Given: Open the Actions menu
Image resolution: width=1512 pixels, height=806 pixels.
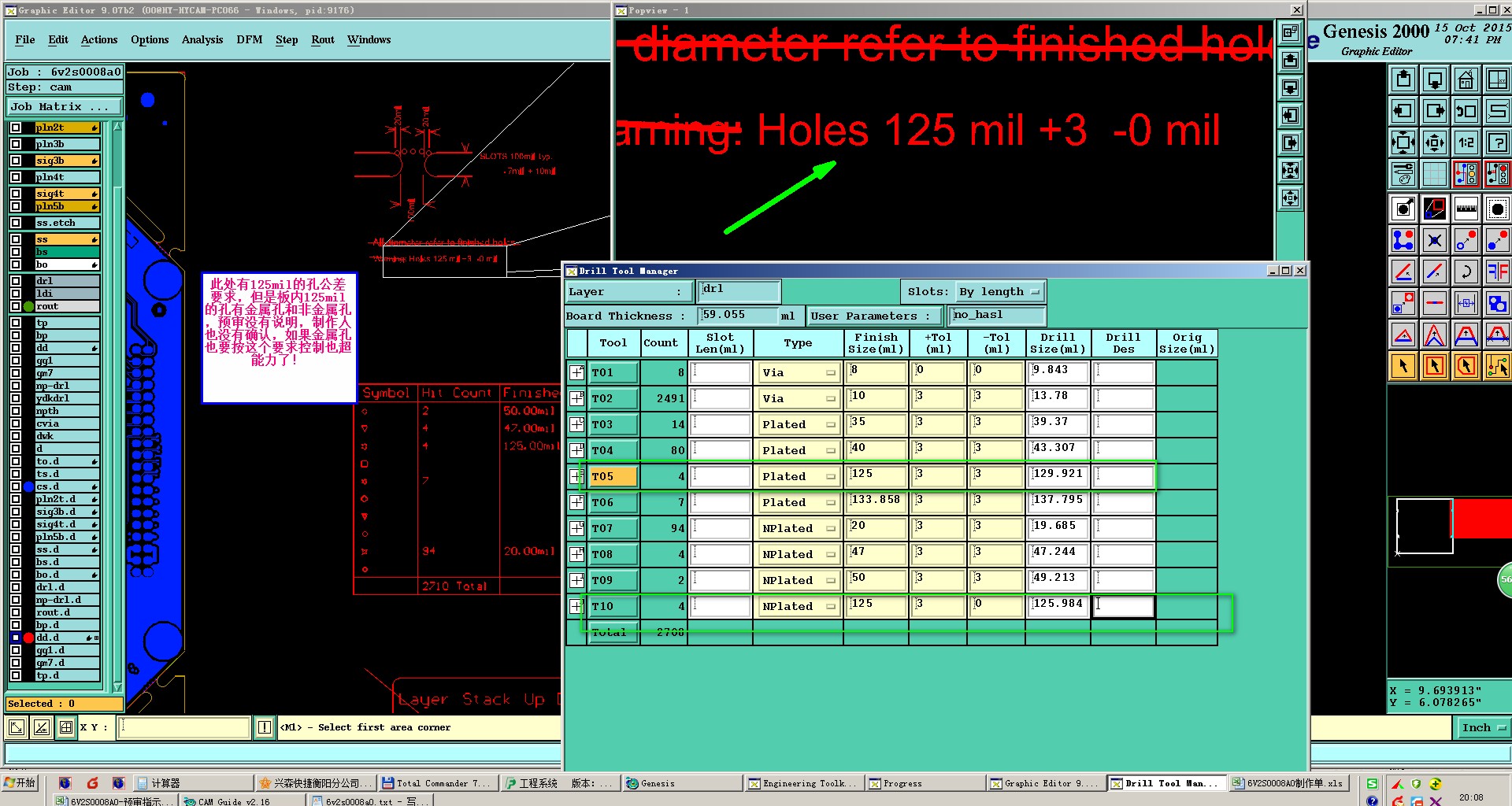Looking at the screenshot, I should 99,39.
